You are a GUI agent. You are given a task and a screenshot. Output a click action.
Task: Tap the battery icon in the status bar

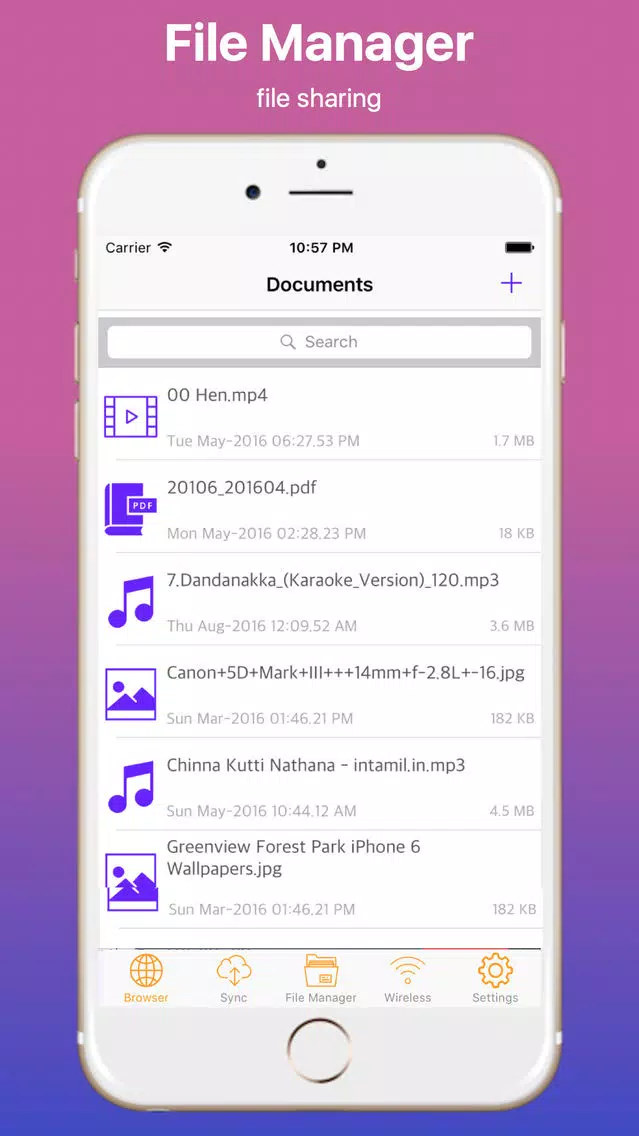(x=519, y=248)
